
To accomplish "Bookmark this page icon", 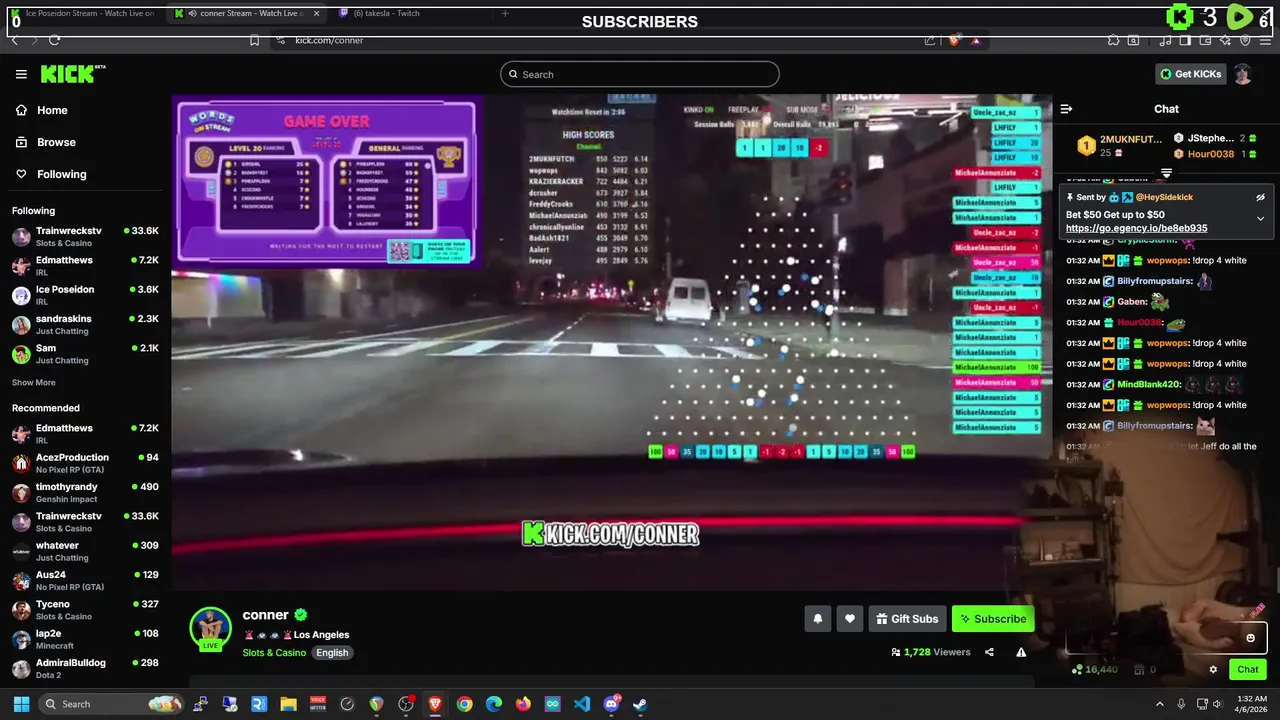I will (254, 40).
